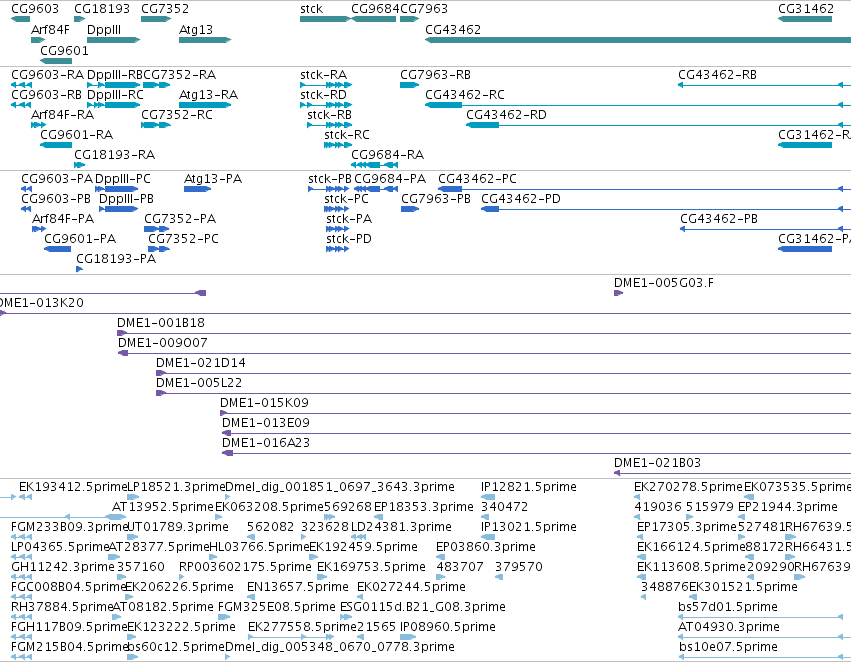Select protein CG9684-PA
The width and height of the screenshot is (851, 662).
pyautogui.click(x=376, y=189)
